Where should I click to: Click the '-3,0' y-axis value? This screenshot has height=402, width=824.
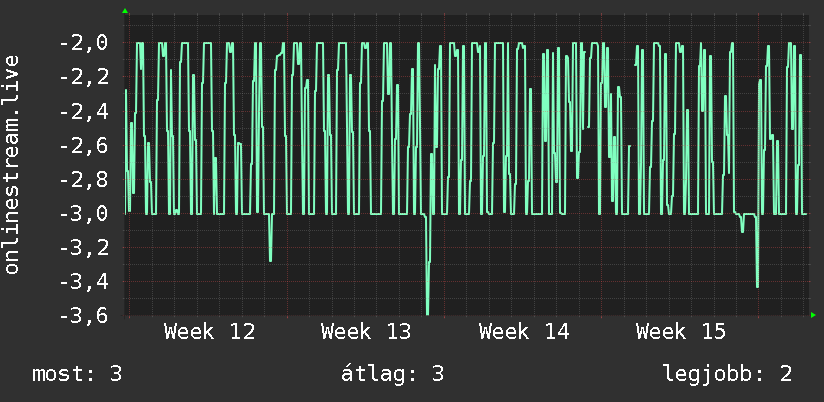tap(84, 214)
